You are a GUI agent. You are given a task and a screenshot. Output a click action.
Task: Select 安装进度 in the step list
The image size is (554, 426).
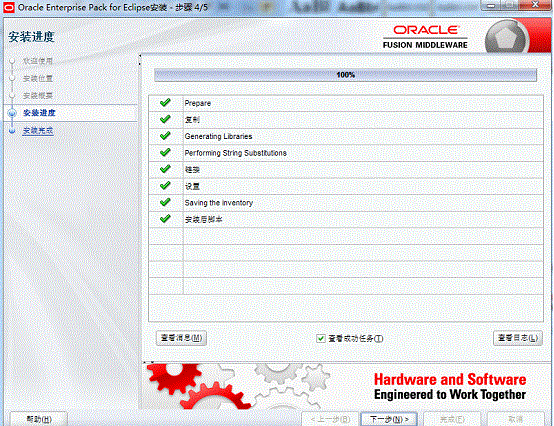click(x=39, y=113)
